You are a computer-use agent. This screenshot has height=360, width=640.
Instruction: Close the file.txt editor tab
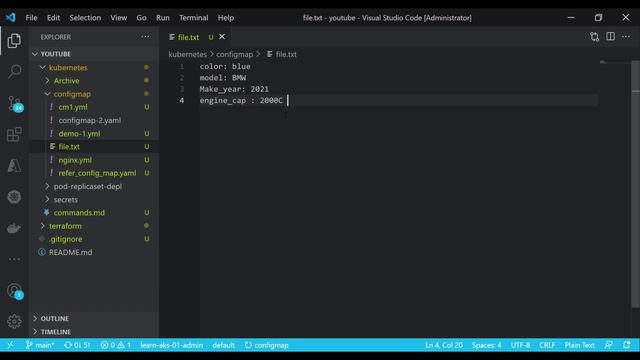point(222,37)
